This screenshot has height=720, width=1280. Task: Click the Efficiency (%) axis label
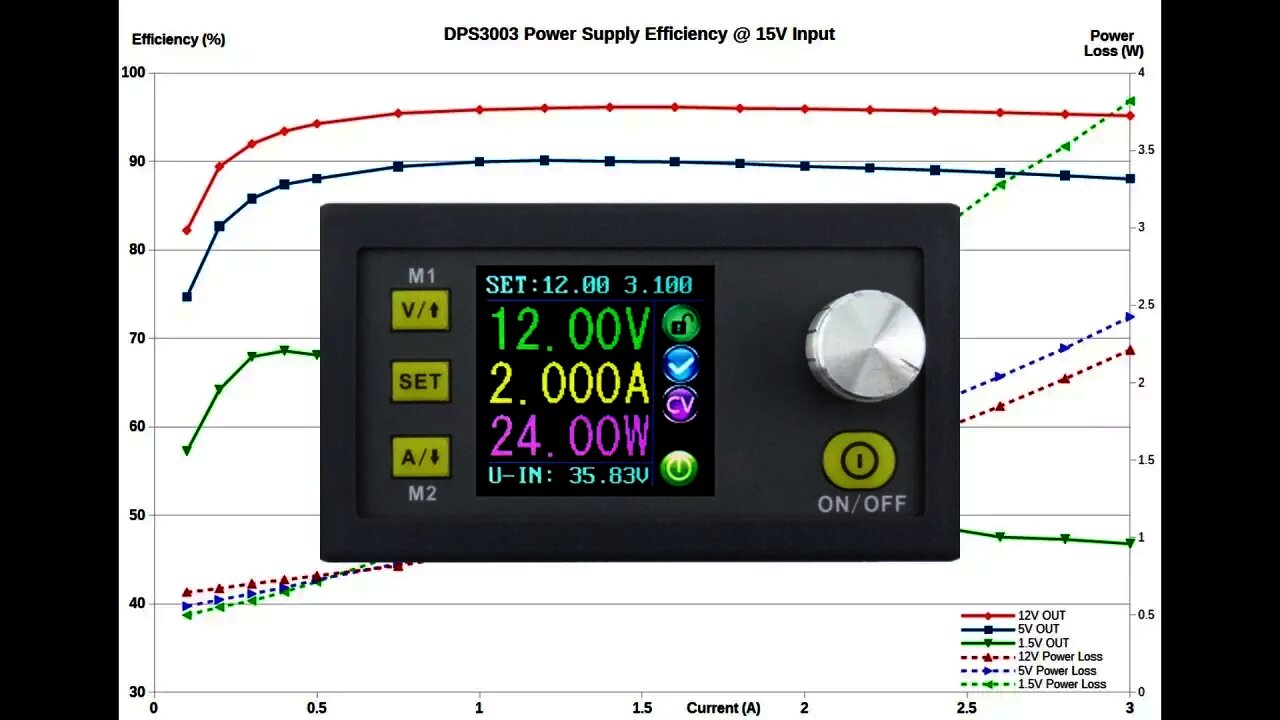click(178, 40)
